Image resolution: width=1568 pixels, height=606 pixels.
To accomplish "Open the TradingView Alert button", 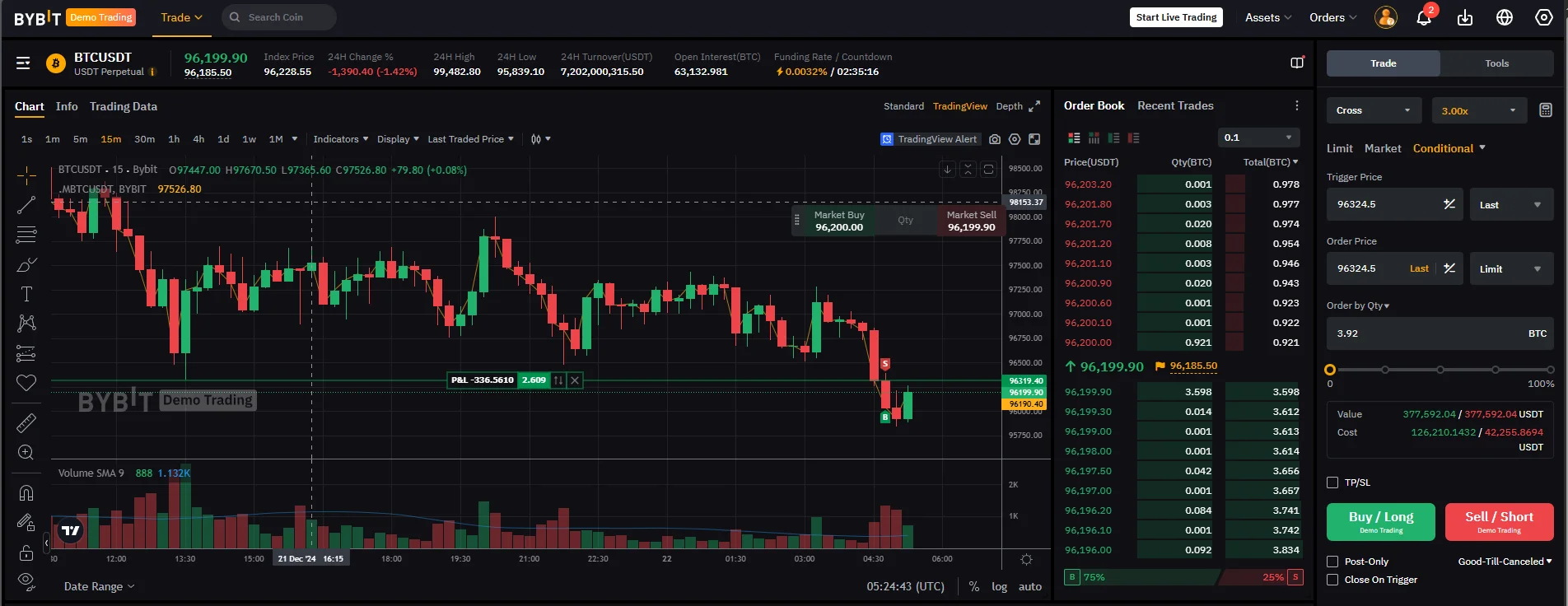I will click(x=929, y=139).
